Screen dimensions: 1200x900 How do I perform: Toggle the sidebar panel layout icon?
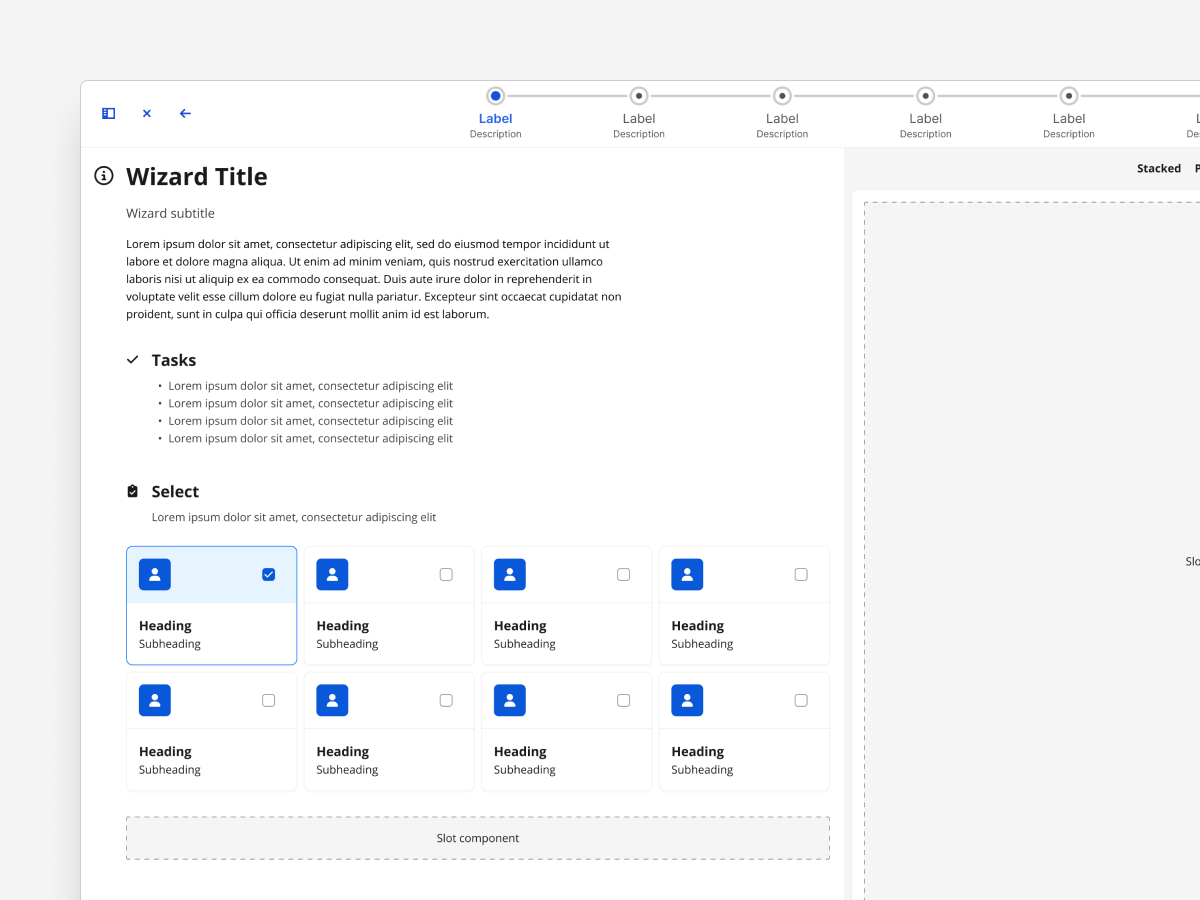[x=109, y=114]
